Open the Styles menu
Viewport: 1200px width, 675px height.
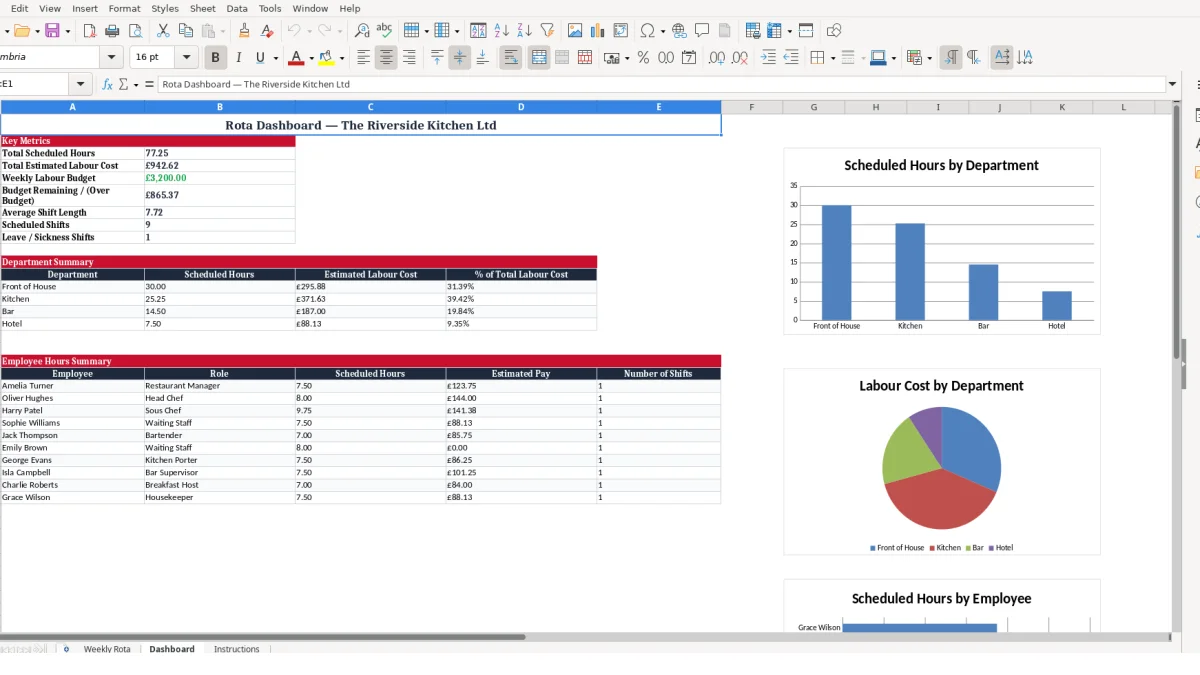(165, 8)
